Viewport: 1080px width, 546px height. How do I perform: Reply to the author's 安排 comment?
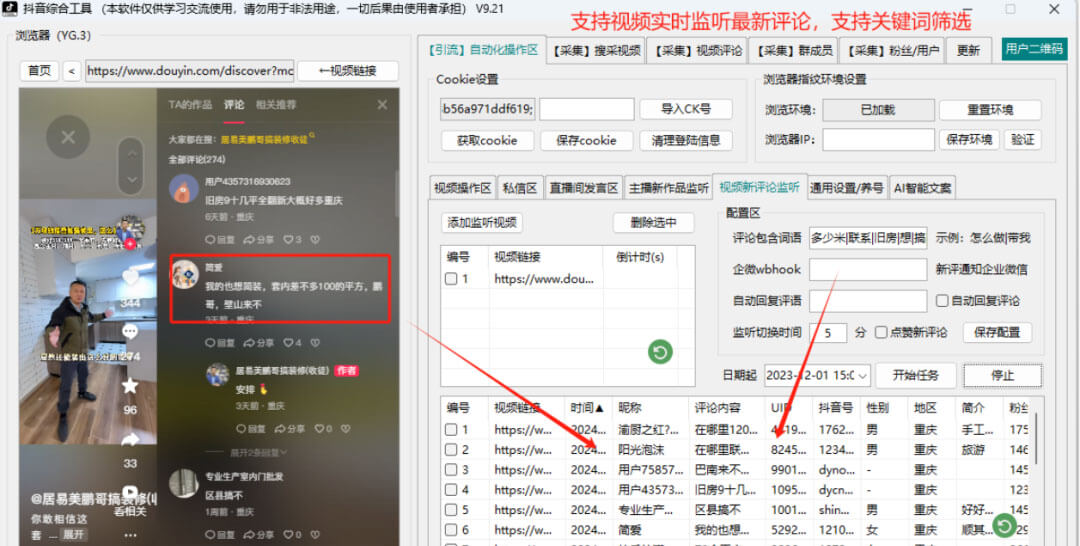point(251,429)
